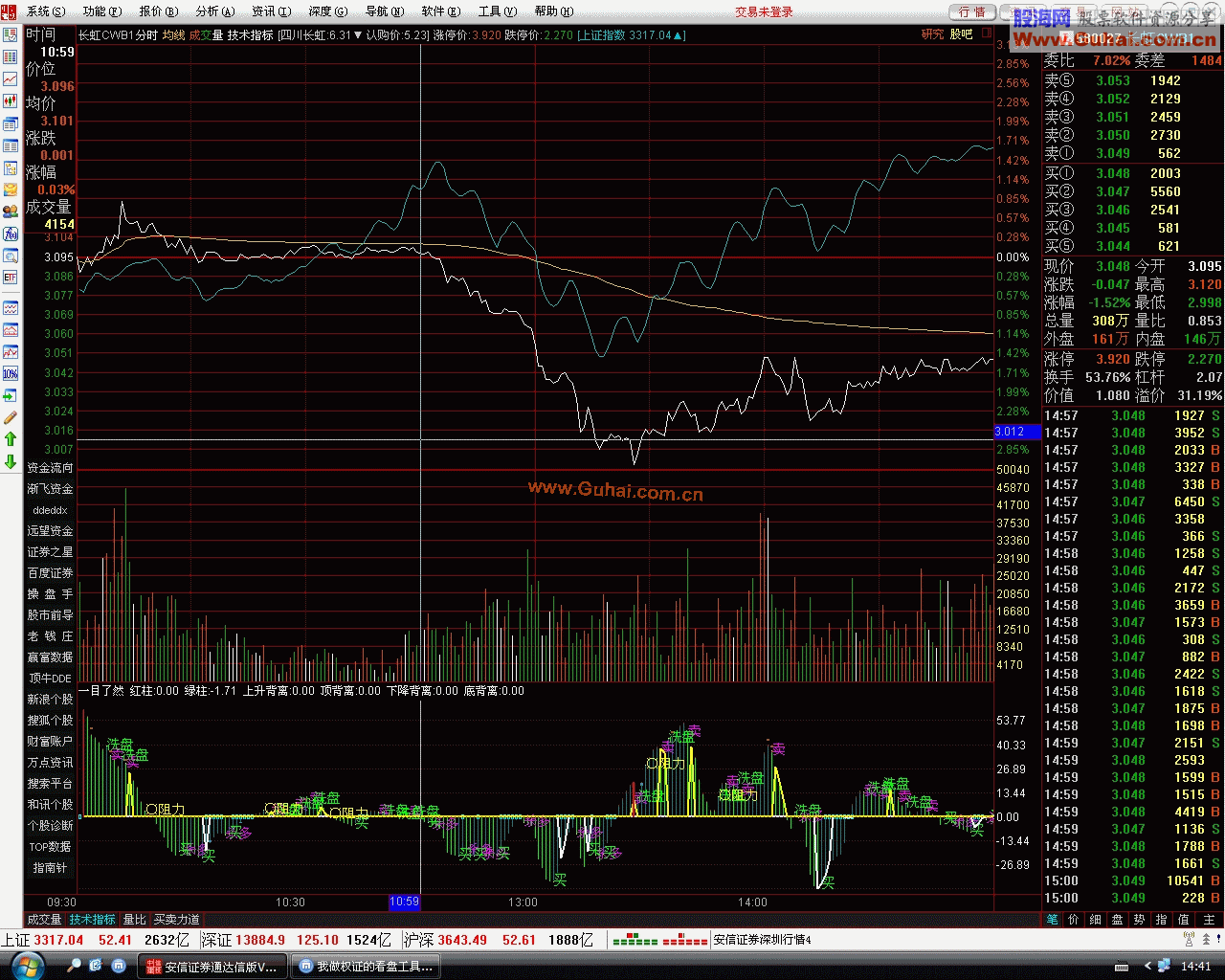
Task: Click the 交易未登录 link
Action: [764, 11]
